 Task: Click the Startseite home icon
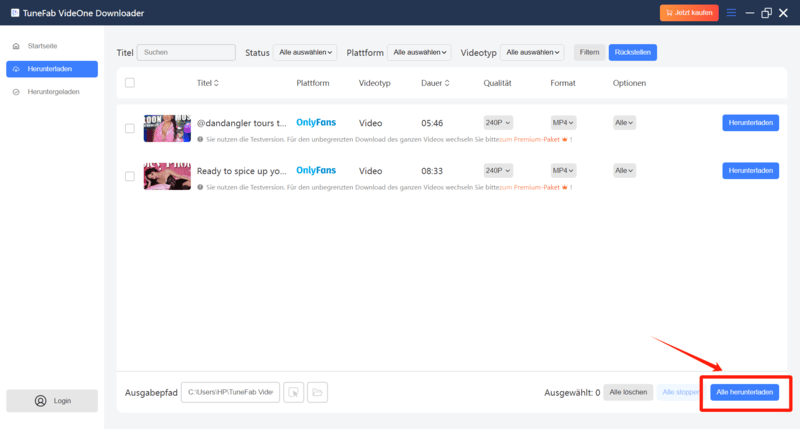click(16, 46)
